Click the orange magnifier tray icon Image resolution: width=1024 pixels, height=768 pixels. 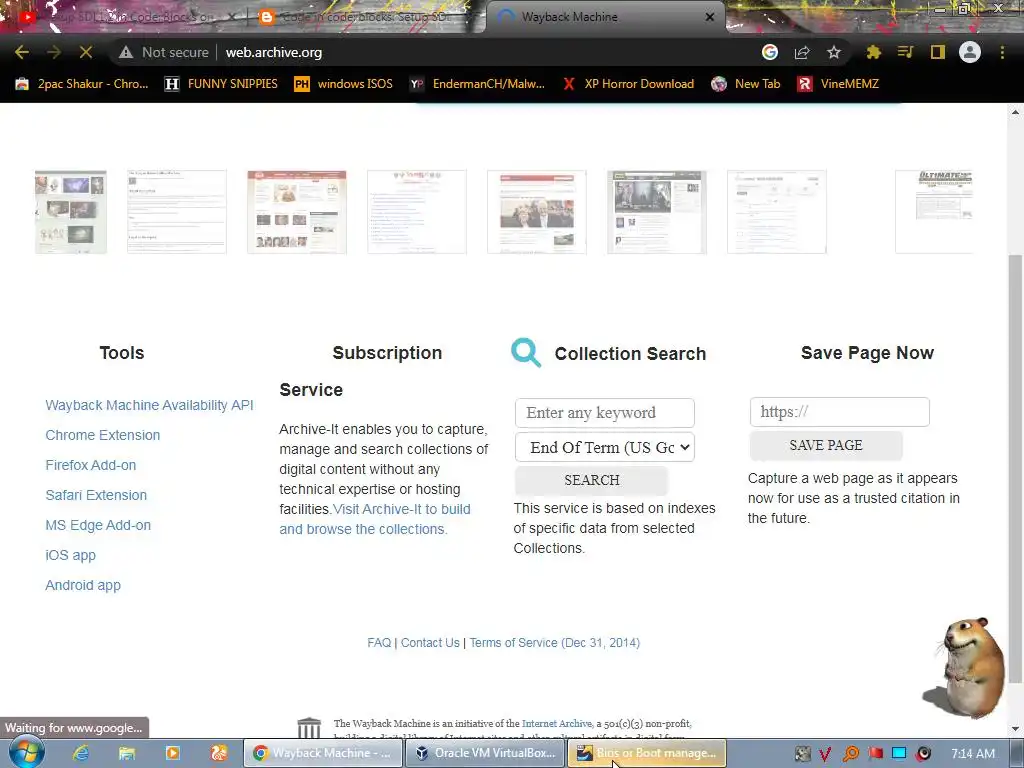(851, 754)
